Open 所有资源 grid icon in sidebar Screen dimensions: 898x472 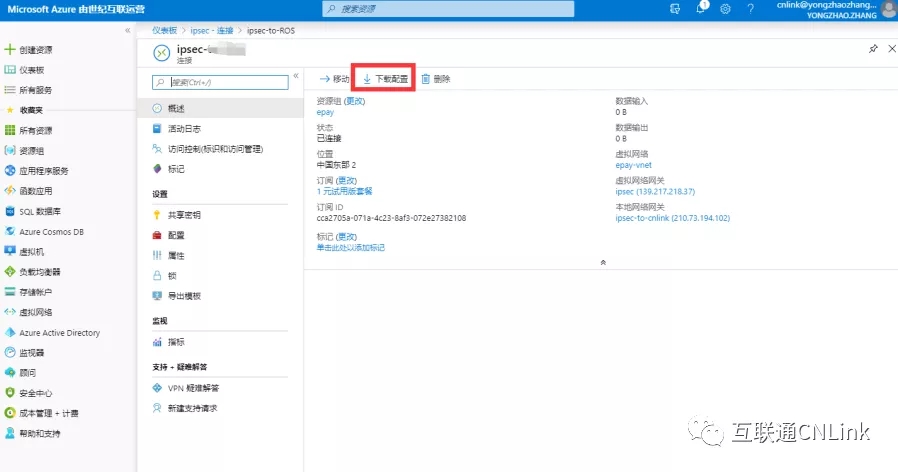point(10,130)
